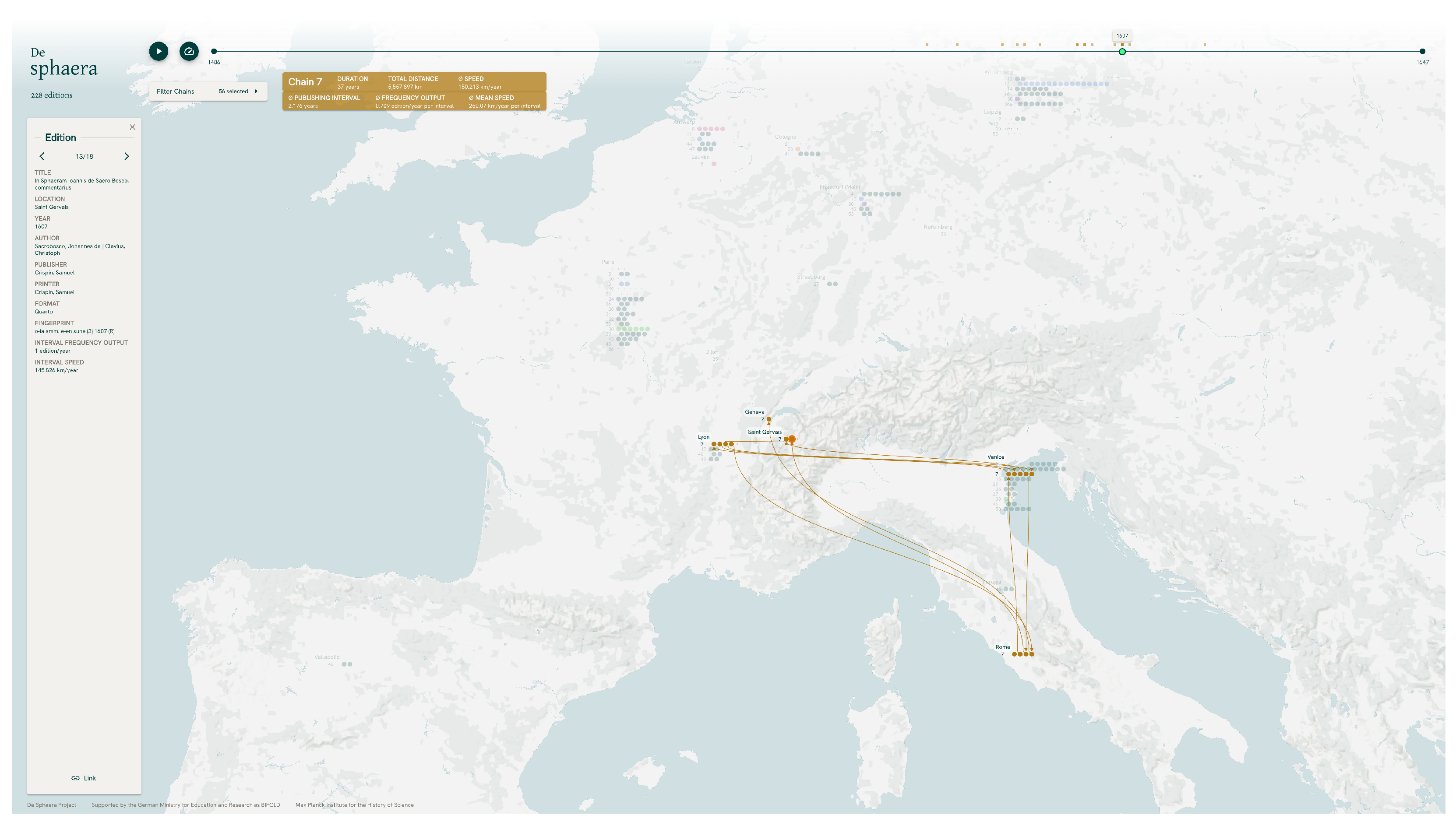Select the highlighted Saint Gervais edition dot
Viewport: 1456px width, 822px height.
[792, 439]
